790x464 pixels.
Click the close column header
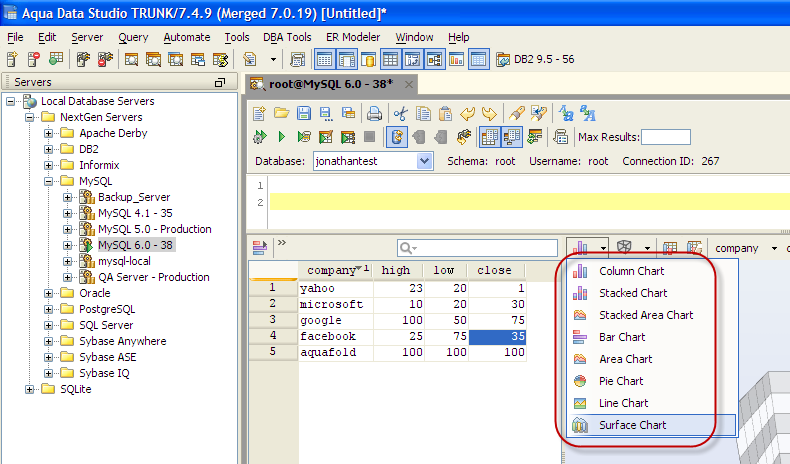tap(496, 271)
